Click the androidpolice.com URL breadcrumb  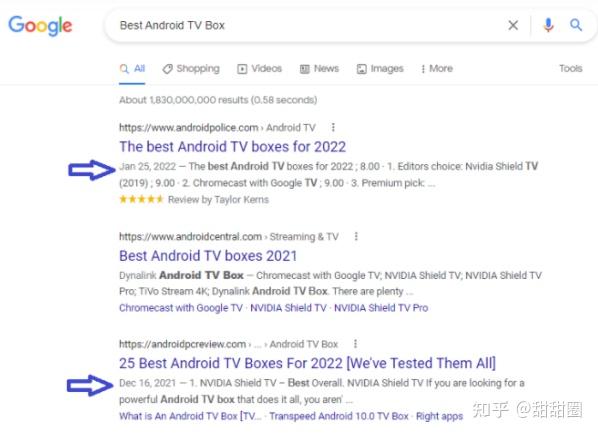coord(217,127)
